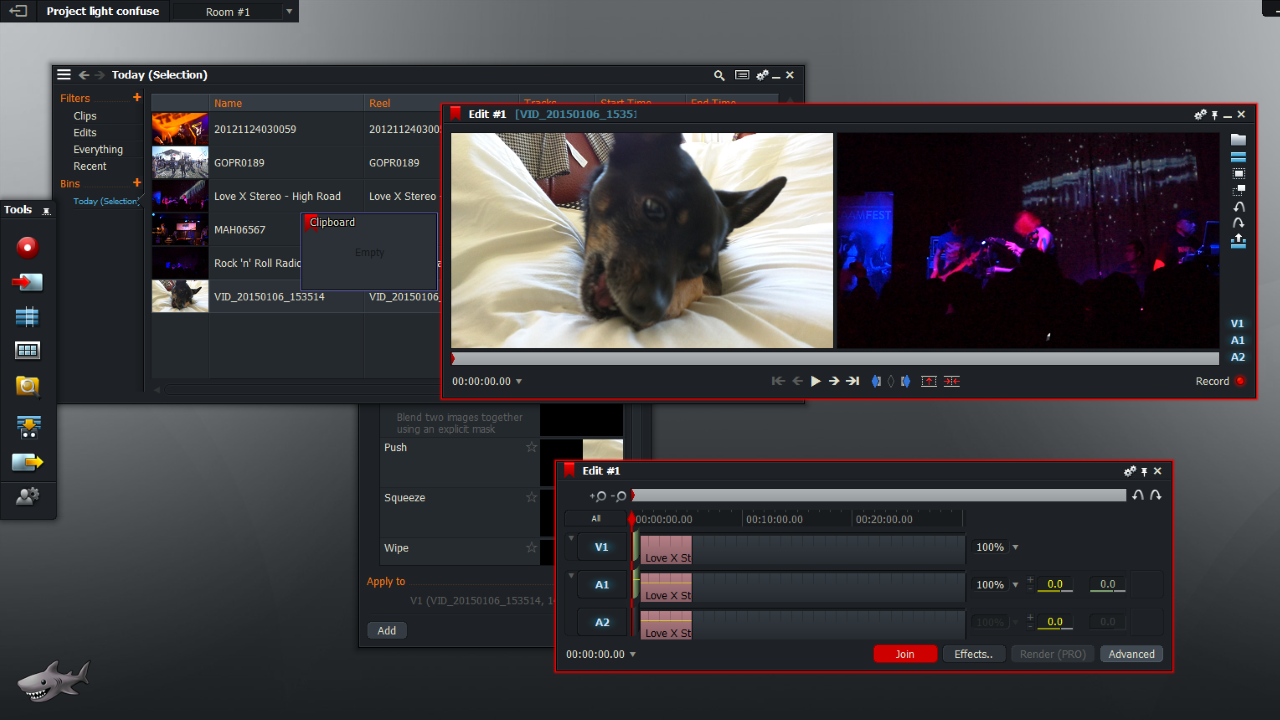Open search with the magnifier in the bin window
1280x720 pixels.
click(719, 74)
